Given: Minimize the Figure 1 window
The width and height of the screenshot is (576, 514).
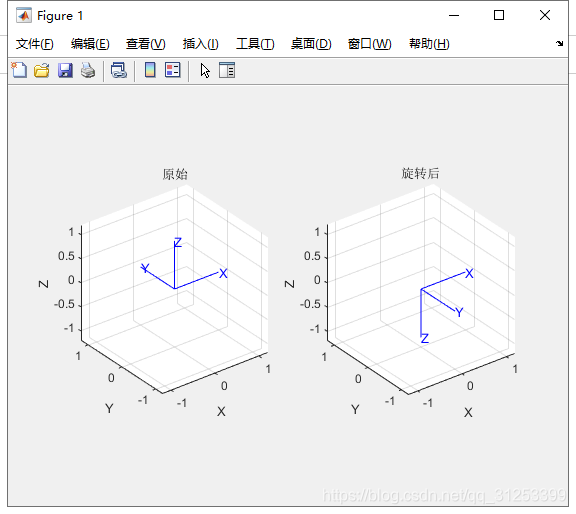Looking at the screenshot, I should 454,15.
